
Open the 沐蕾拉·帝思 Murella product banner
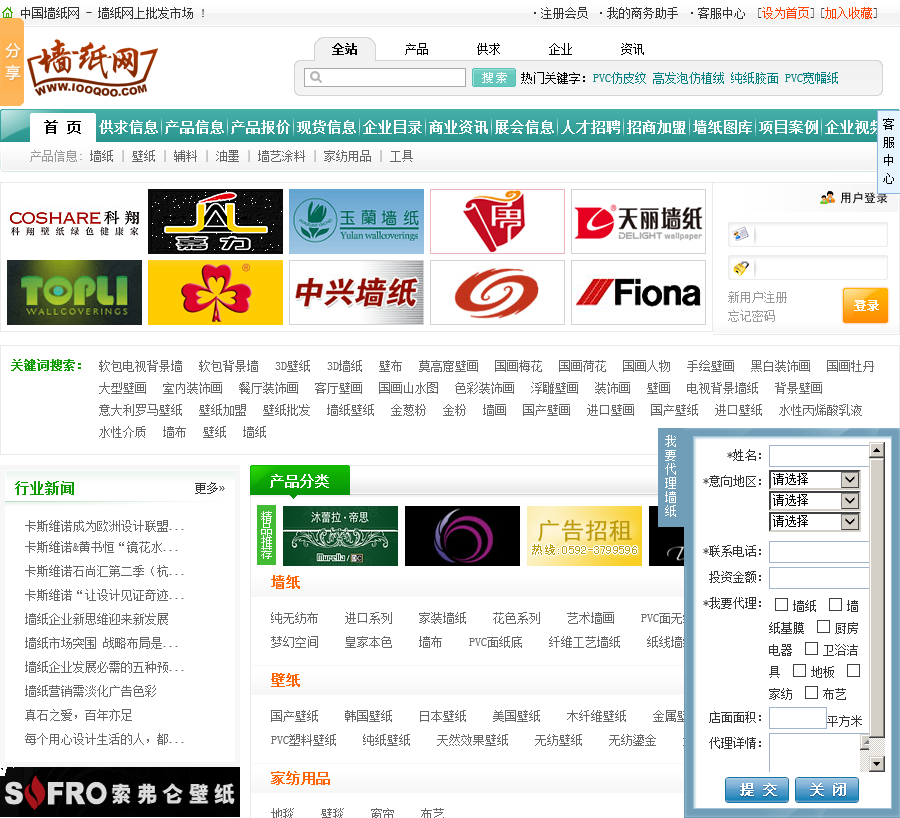(x=340, y=536)
